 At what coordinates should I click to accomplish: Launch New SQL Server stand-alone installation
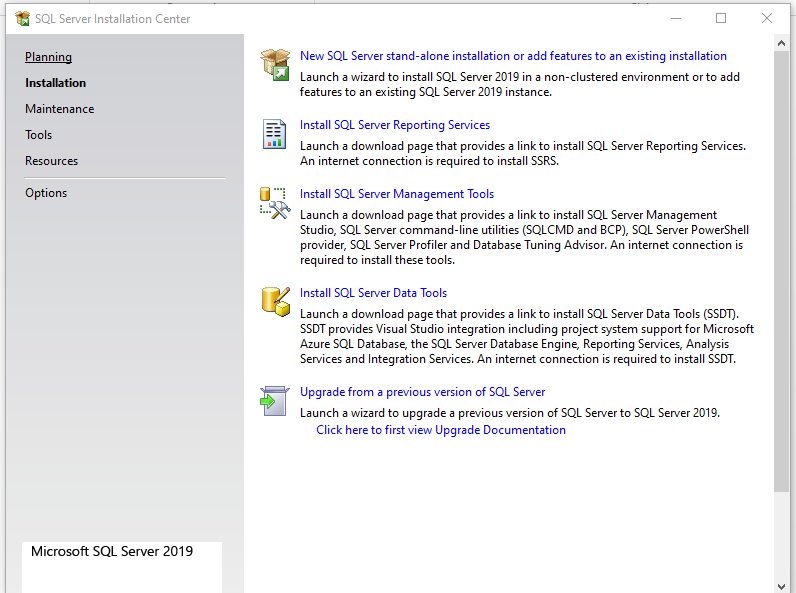[513, 56]
